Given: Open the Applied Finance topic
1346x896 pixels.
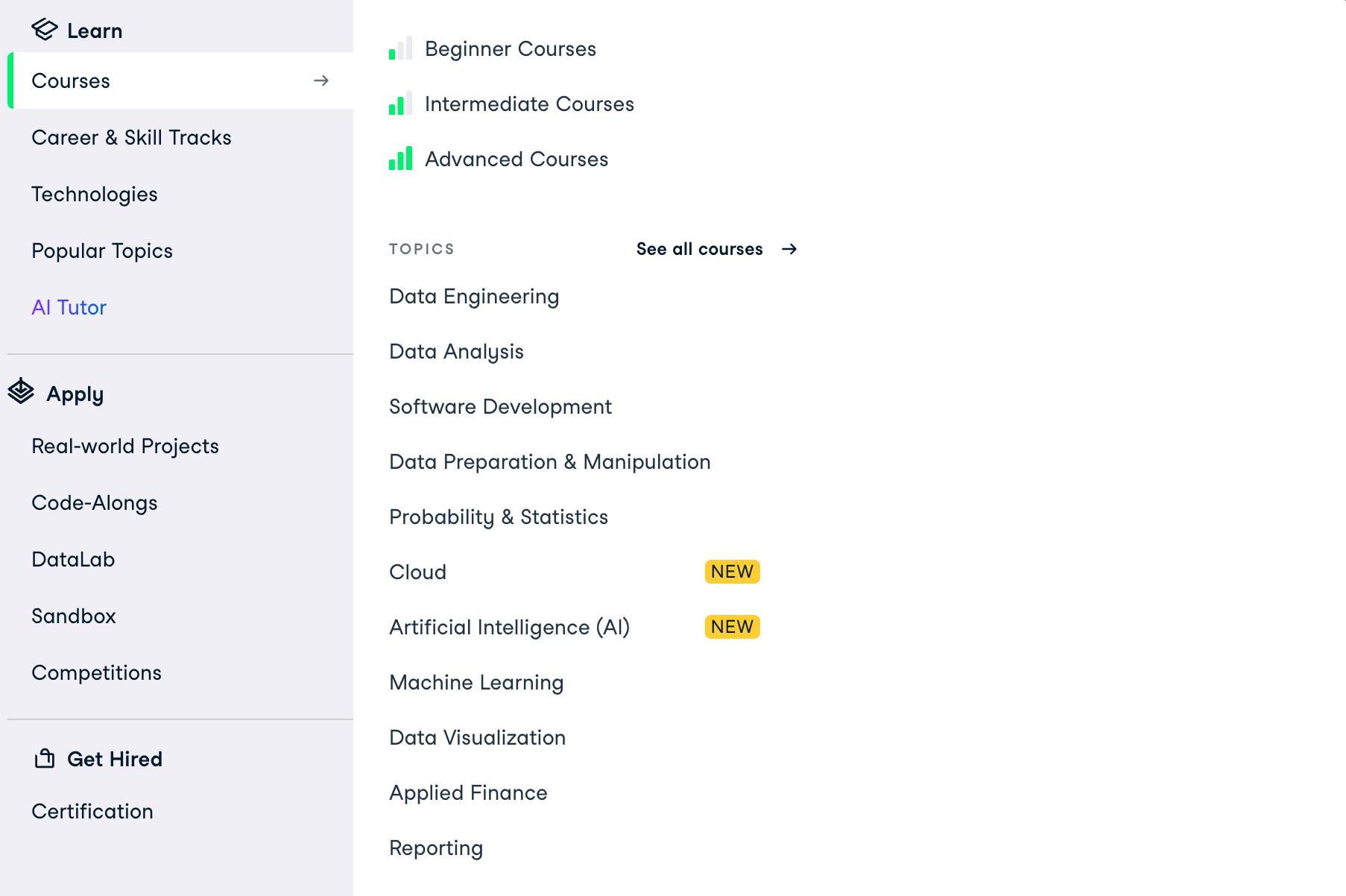Looking at the screenshot, I should [468, 793].
